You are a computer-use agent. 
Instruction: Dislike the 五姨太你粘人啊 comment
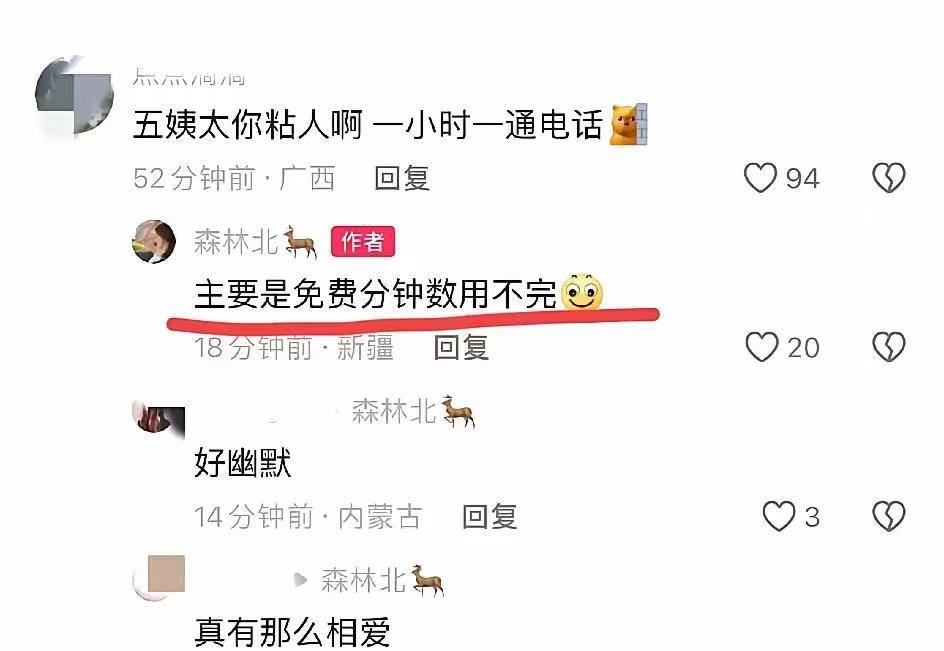click(x=889, y=178)
